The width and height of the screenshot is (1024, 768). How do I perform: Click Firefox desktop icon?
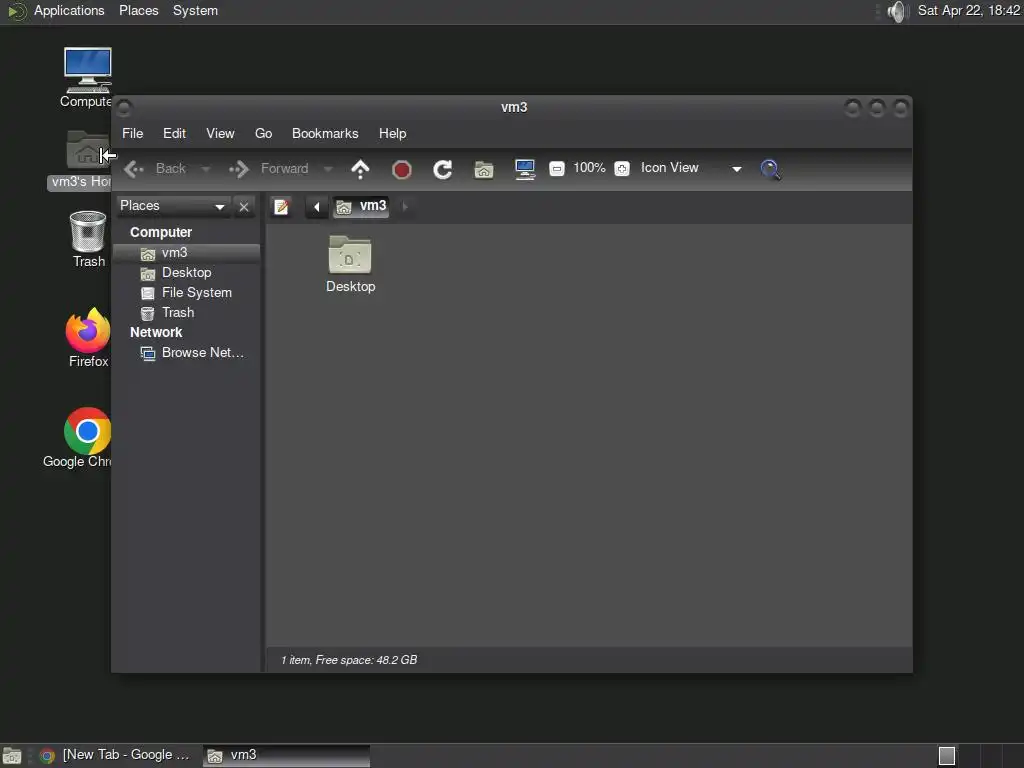click(x=88, y=338)
